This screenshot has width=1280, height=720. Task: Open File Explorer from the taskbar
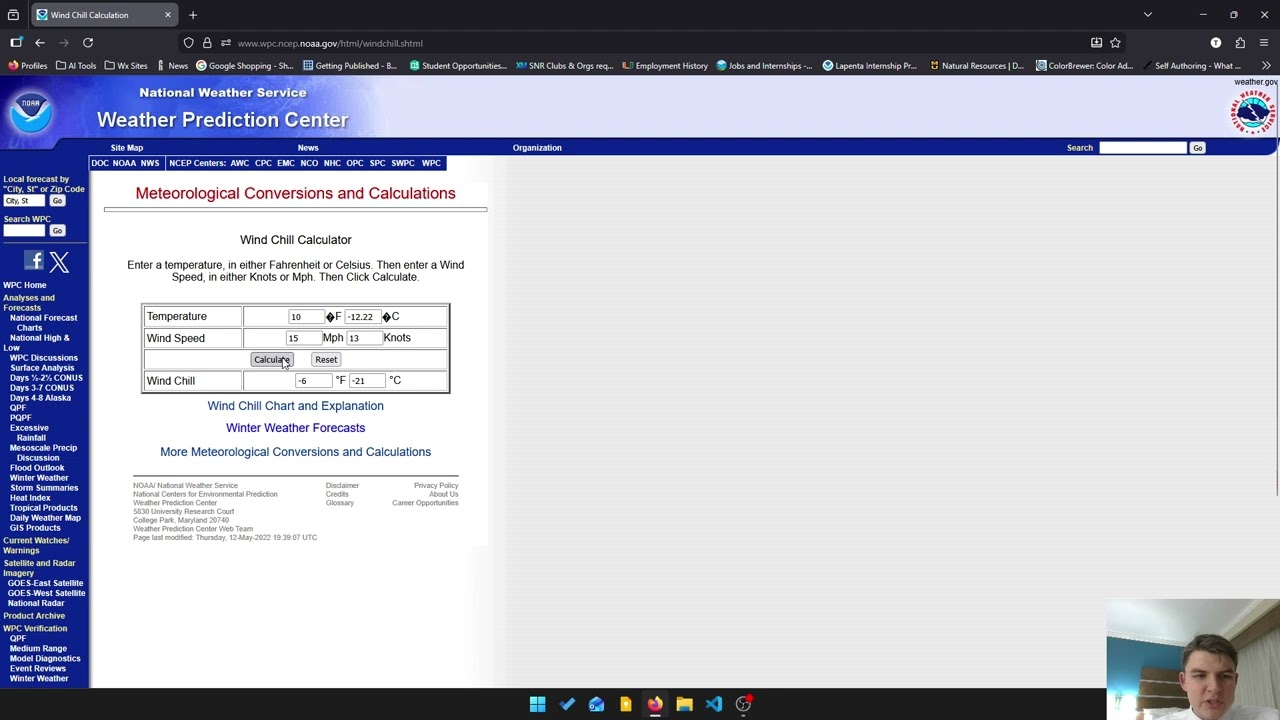(x=684, y=704)
